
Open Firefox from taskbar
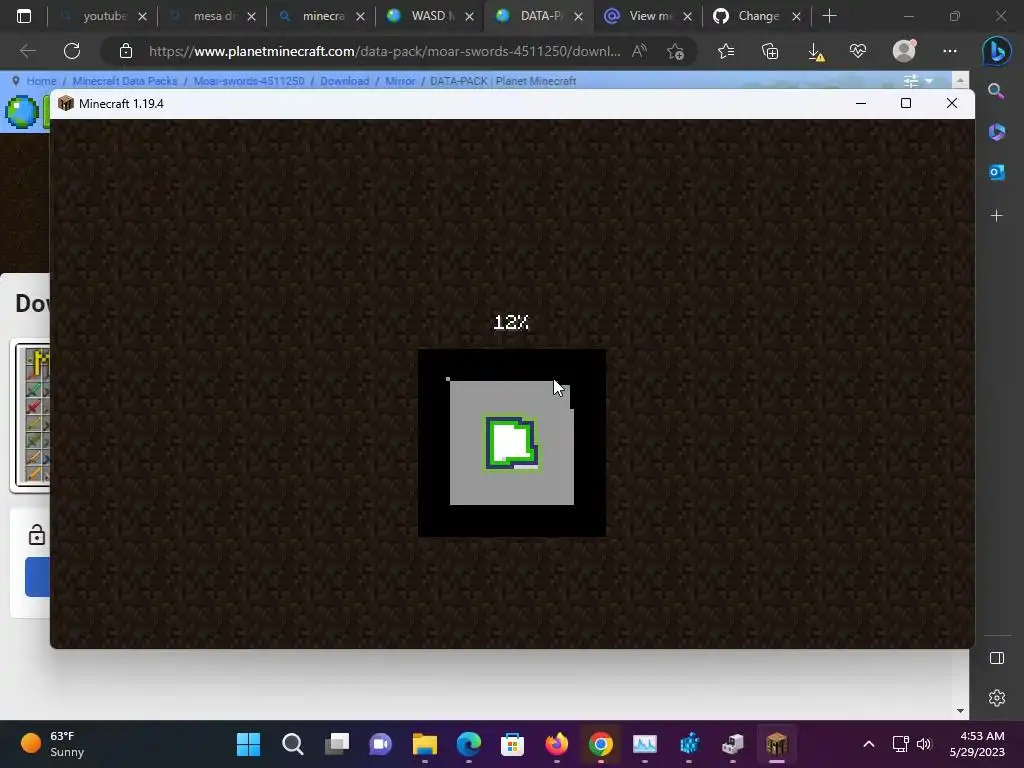[556, 744]
